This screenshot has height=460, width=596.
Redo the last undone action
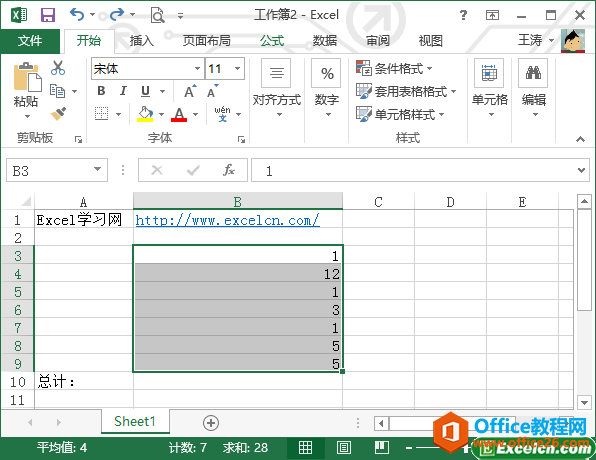(117, 15)
